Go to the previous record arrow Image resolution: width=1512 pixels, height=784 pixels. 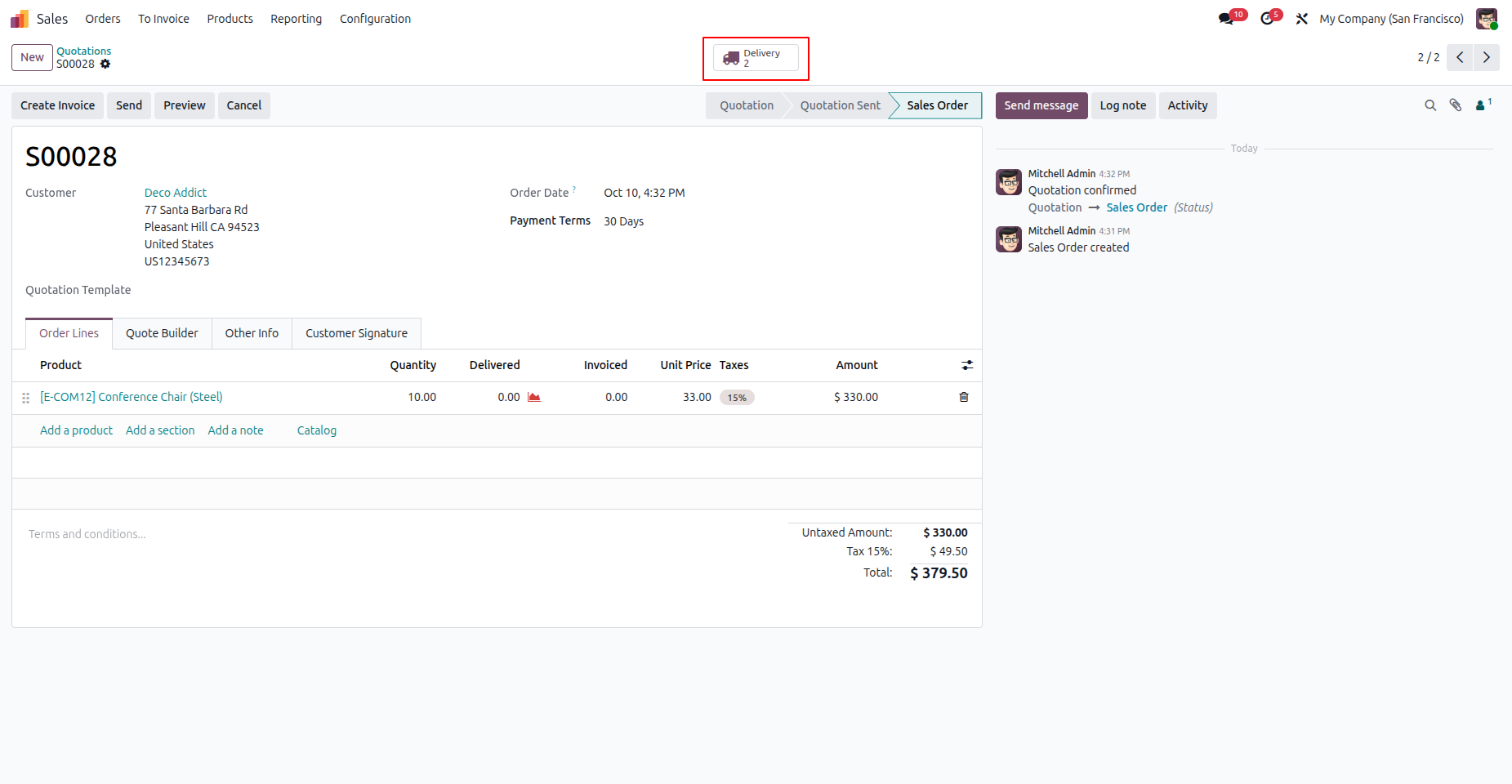1460,57
